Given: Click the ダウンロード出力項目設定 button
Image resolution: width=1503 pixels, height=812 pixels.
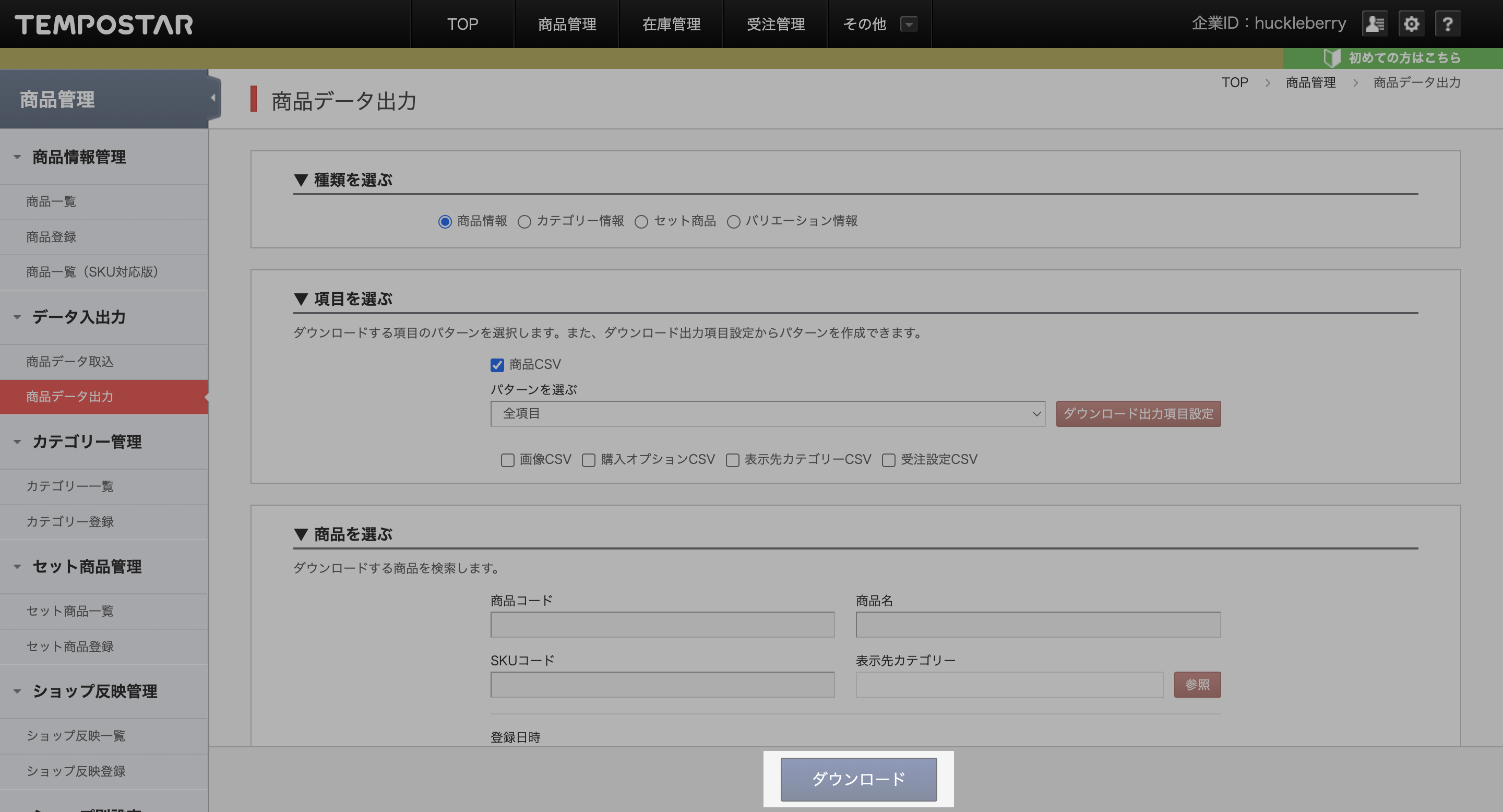Looking at the screenshot, I should [x=1138, y=414].
